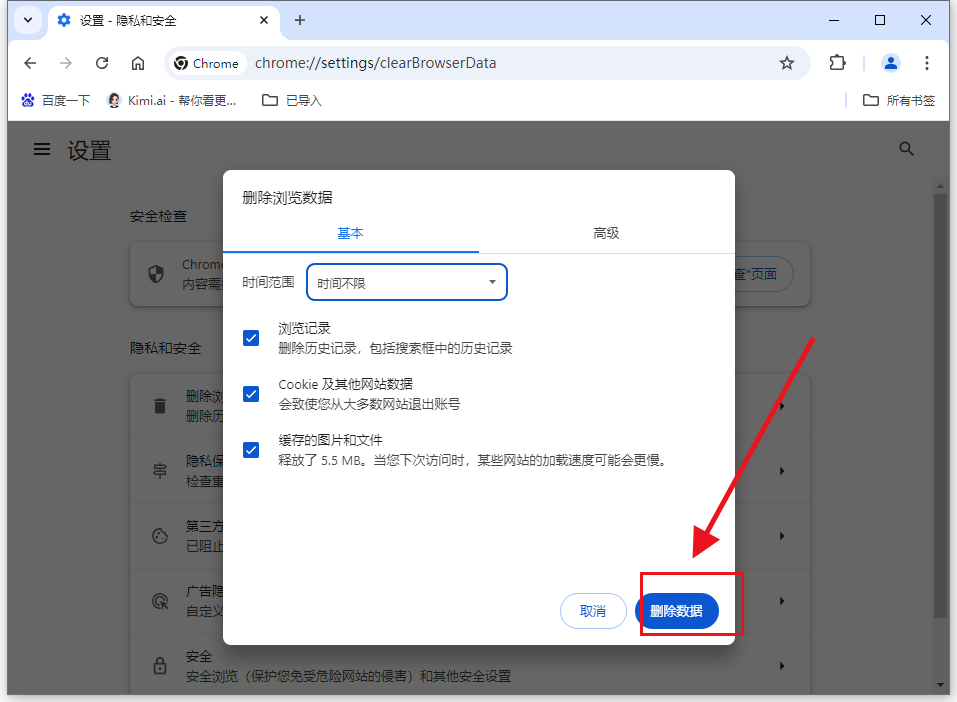This screenshot has height=702, width=957.
Task: Uncheck the 浏览记录 checkbox
Action: (251, 338)
